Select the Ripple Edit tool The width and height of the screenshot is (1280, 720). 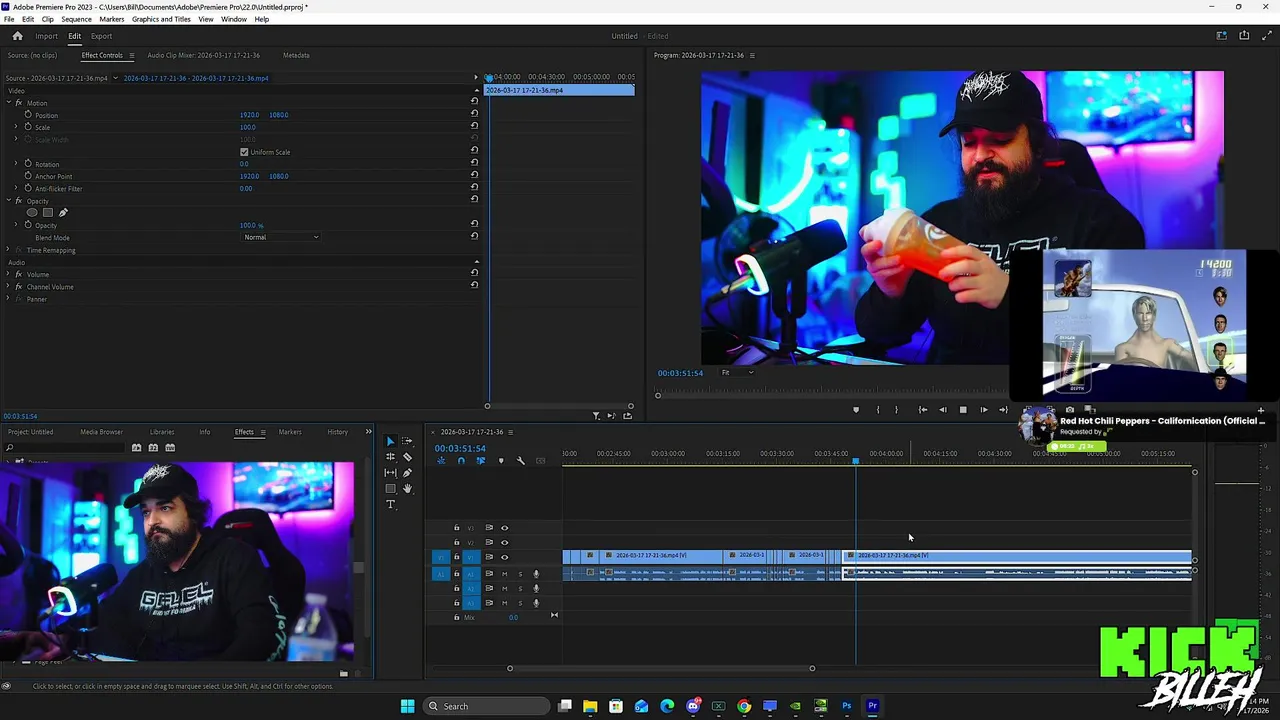(391, 457)
